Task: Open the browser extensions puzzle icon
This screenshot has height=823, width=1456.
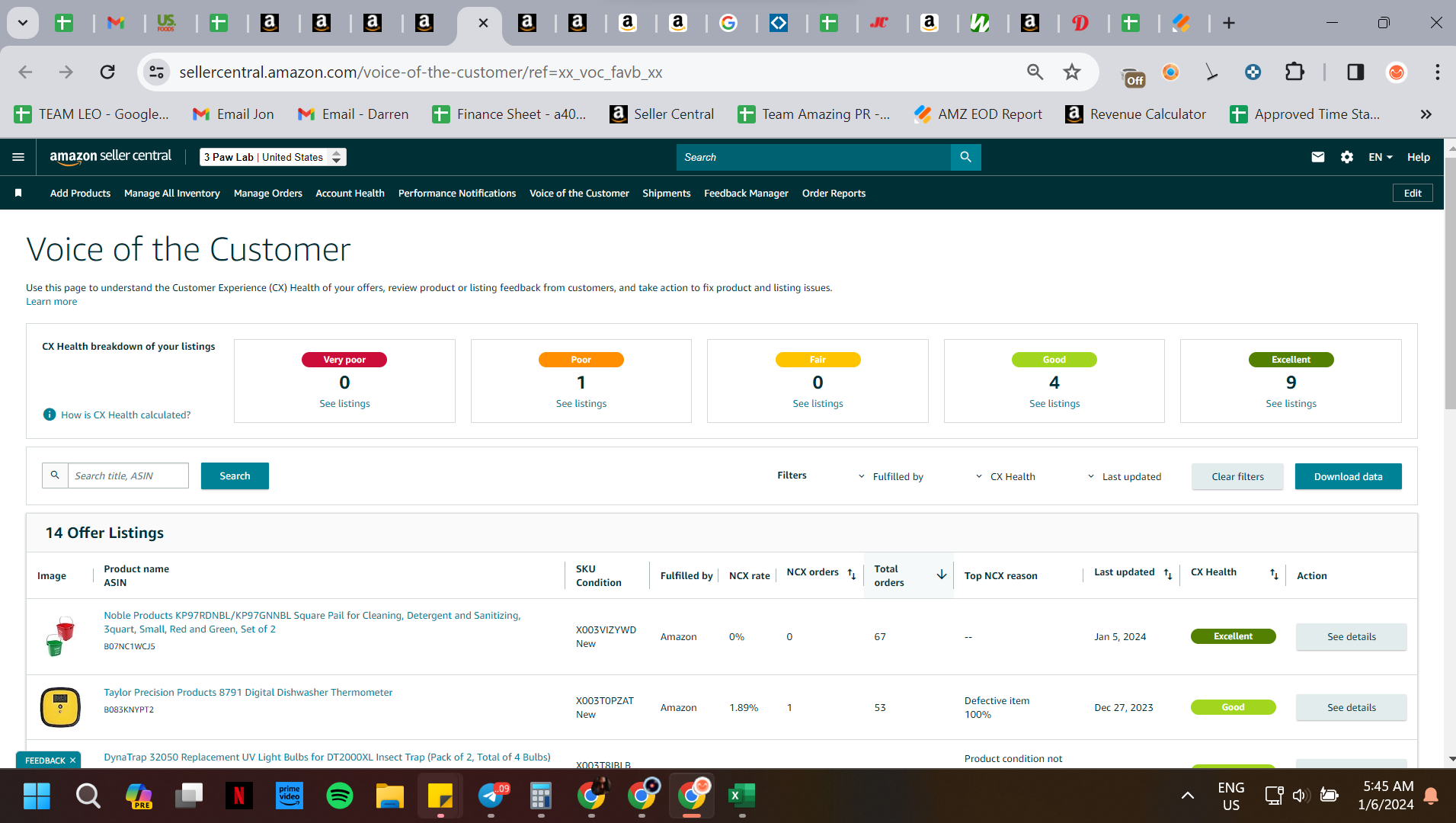Action: click(x=1294, y=72)
